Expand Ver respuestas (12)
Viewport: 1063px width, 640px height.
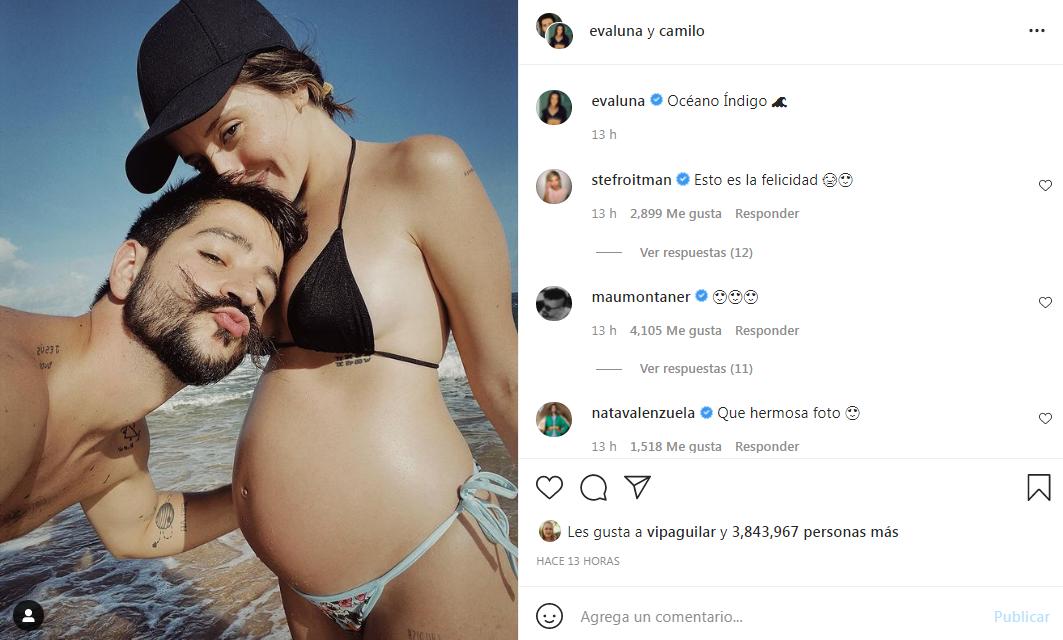(x=696, y=252)
